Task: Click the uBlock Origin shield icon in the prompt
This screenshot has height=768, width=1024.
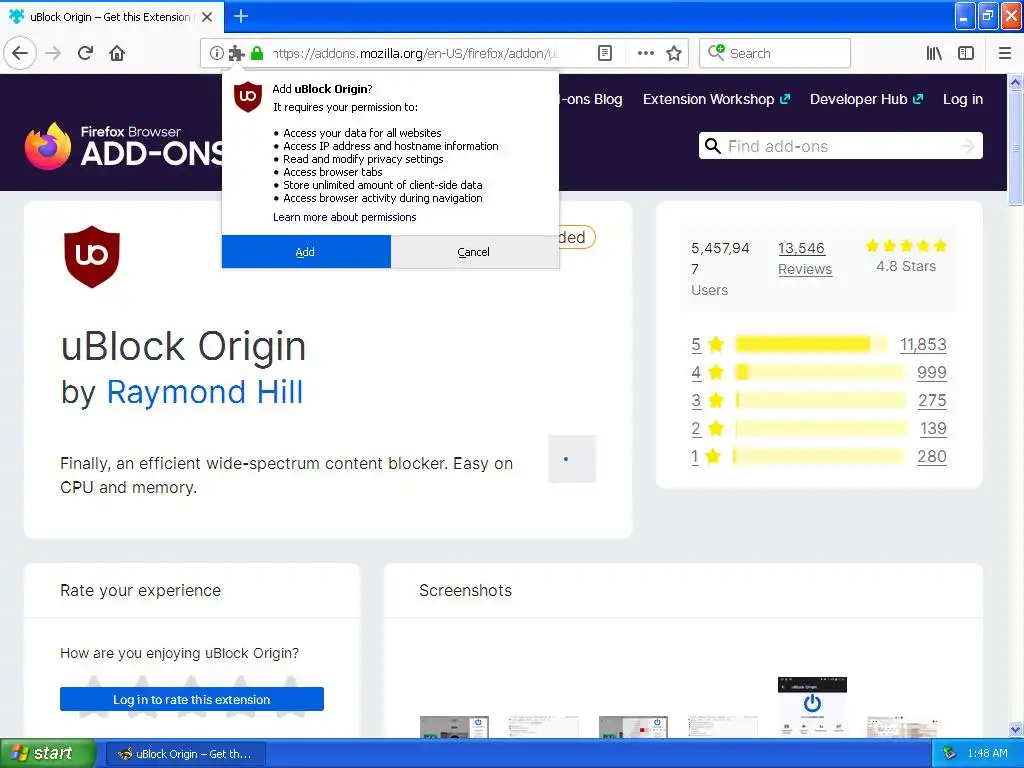Action: [x=248, y=97]
